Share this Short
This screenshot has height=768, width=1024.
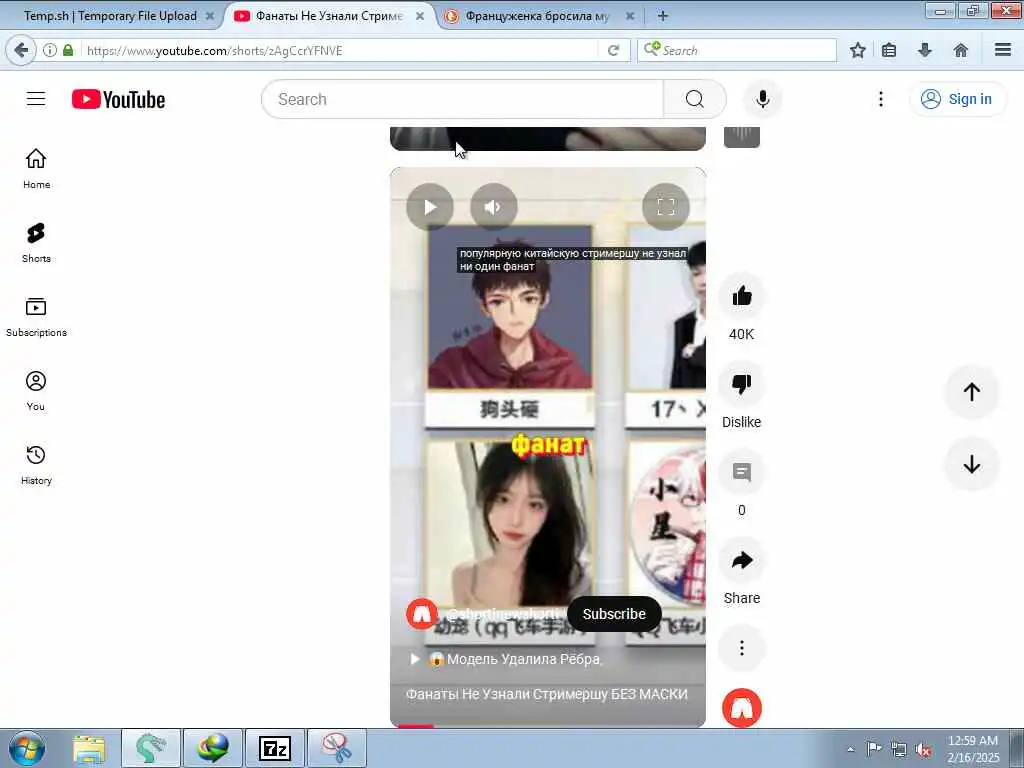(x=742, y=560)
